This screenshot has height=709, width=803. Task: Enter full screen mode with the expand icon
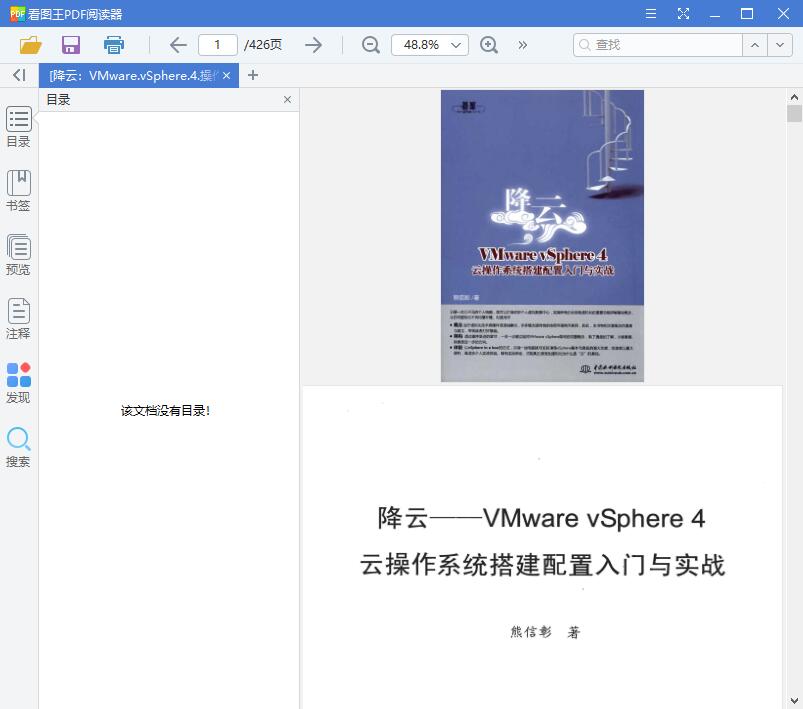pos(683,14)
